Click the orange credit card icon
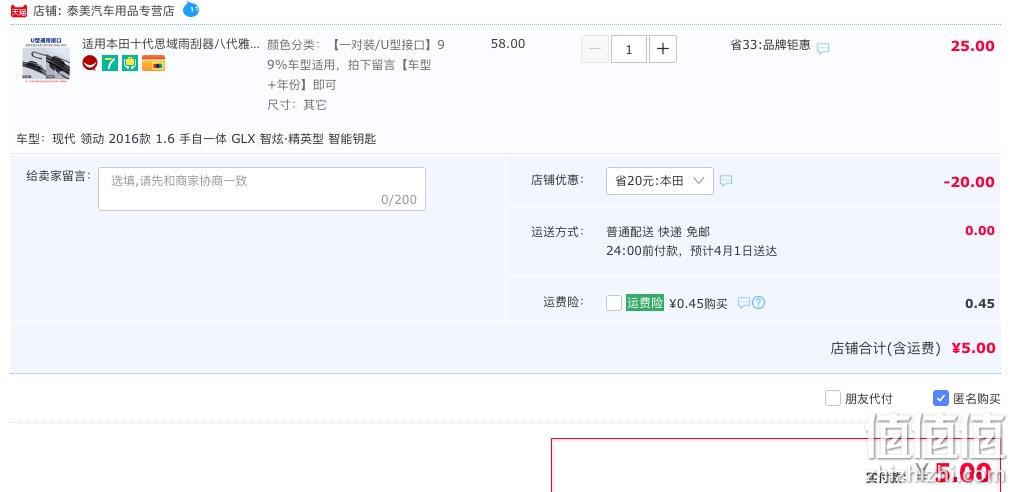 (x=153, y=63)
